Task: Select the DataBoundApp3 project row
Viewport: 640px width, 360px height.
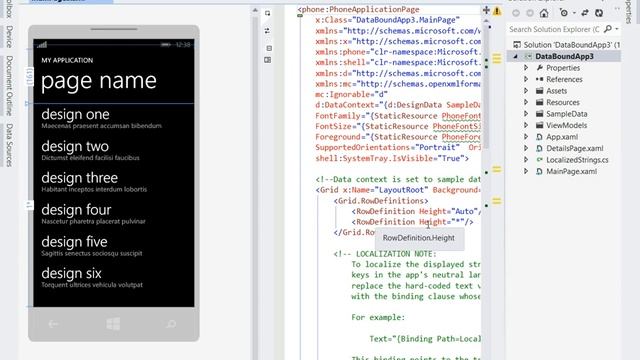Action: (564, 56)
